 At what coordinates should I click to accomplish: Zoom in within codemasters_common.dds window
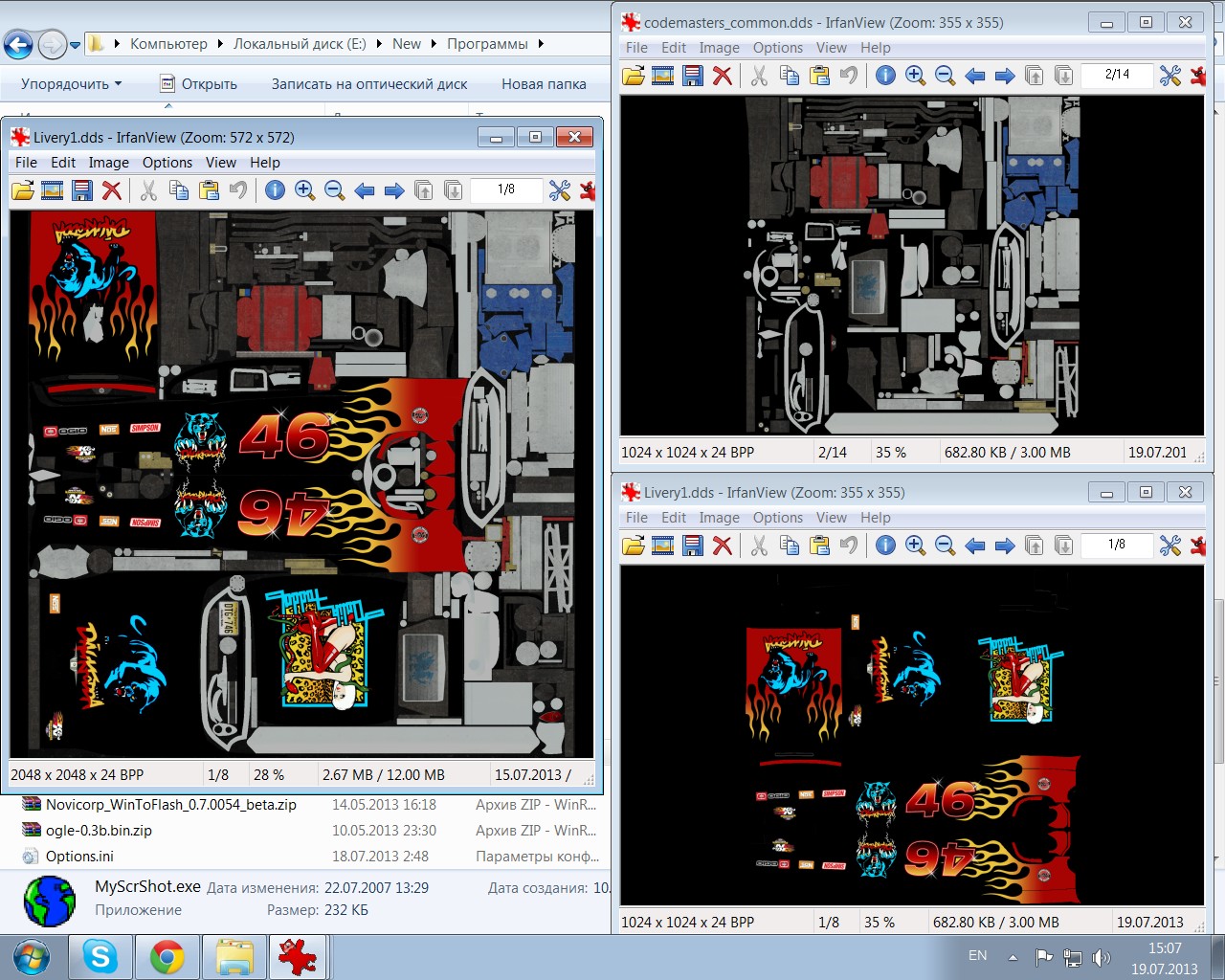(916, 76)
